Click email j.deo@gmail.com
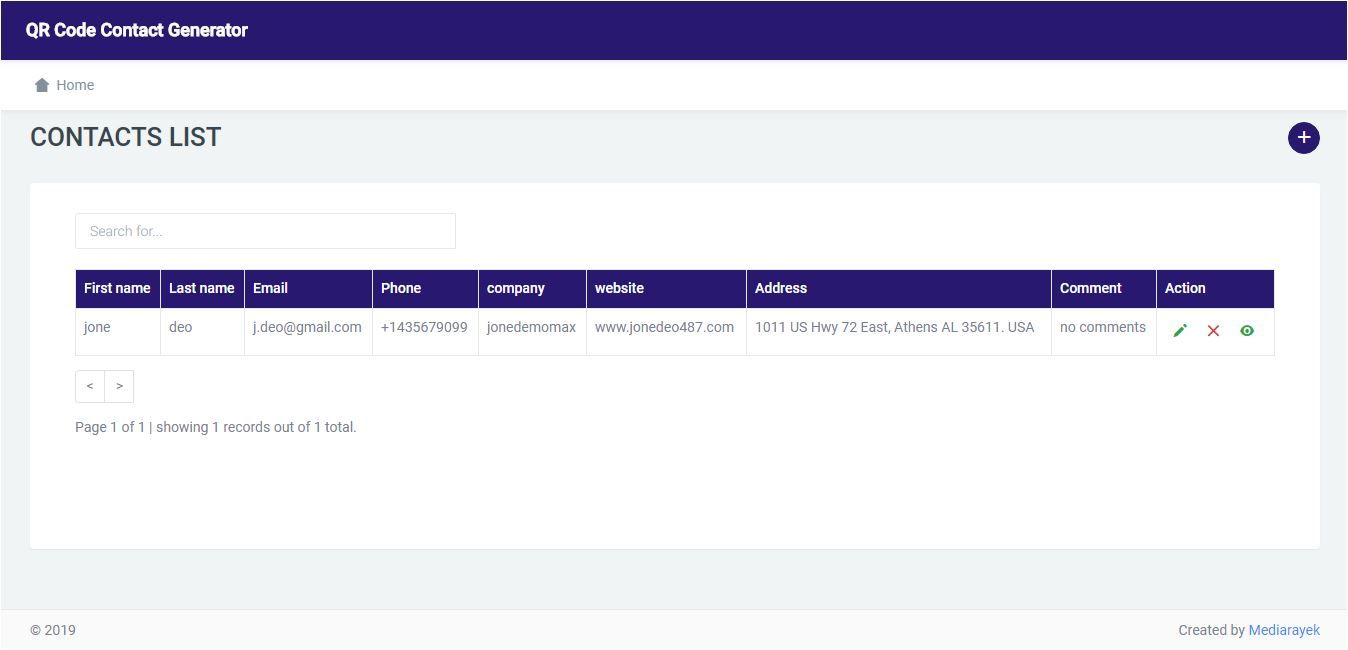 tap(307, 327)
